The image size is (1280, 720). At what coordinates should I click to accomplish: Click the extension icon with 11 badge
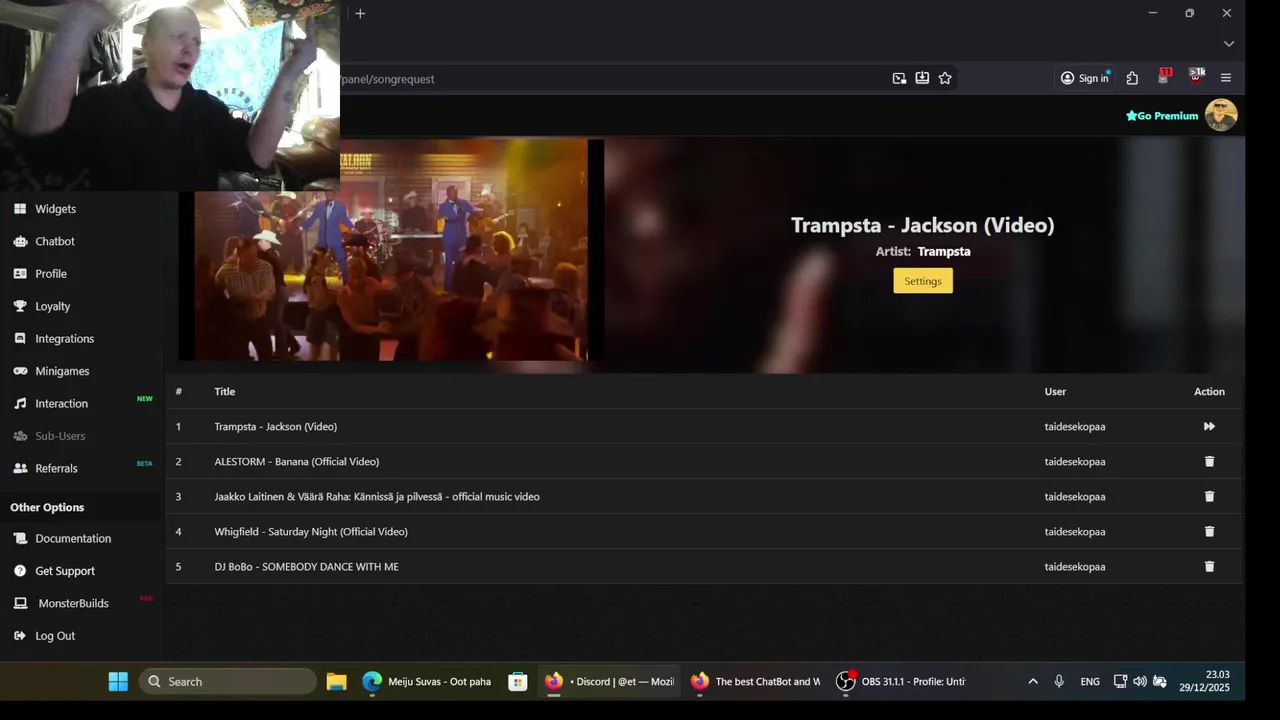pyautogui.click(x=1164, y=77)
